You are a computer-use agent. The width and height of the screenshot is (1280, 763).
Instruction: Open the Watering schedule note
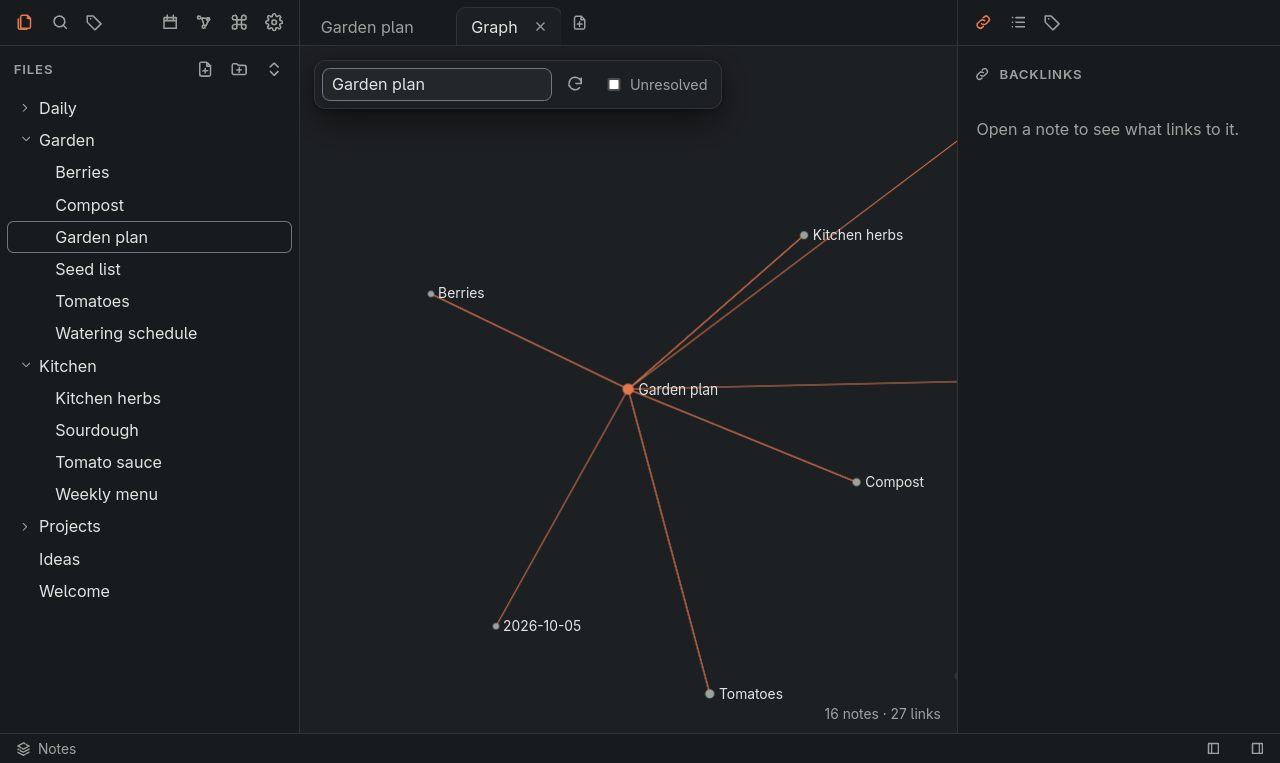pyautogui.click(x=149, y=333)
